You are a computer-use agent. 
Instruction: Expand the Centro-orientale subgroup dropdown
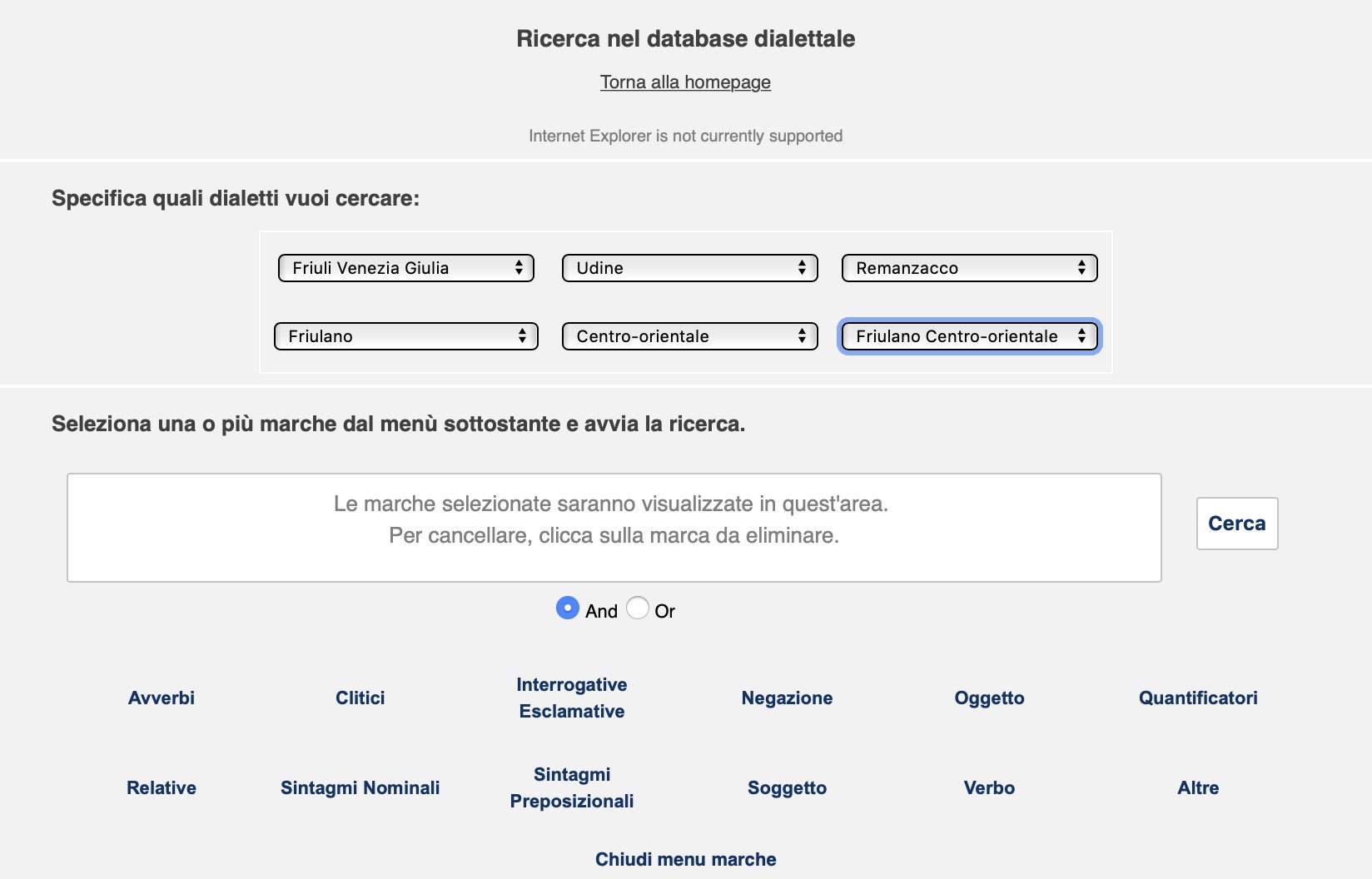pos(689,336)
